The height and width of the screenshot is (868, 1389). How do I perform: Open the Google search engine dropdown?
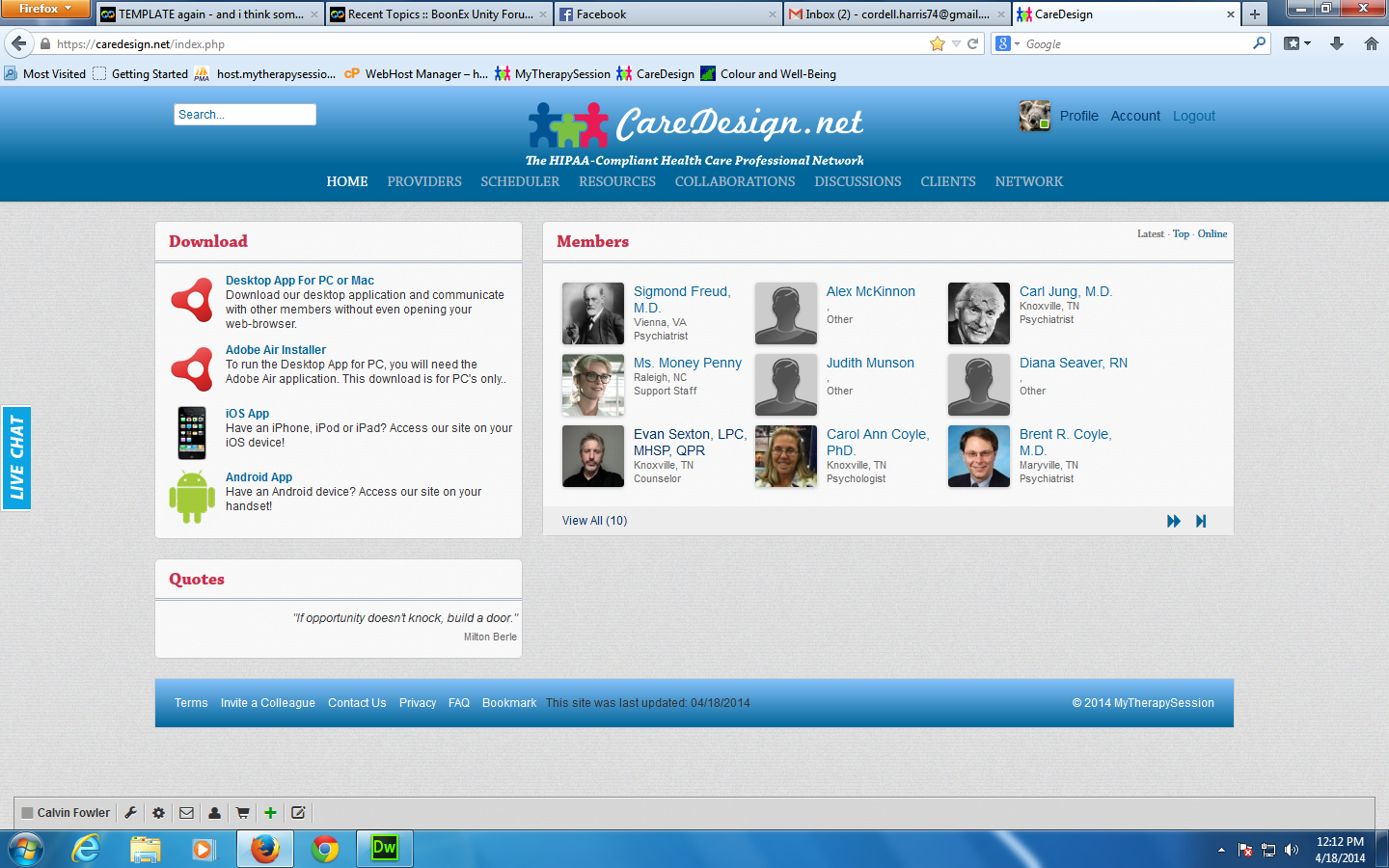point(1007,43)
